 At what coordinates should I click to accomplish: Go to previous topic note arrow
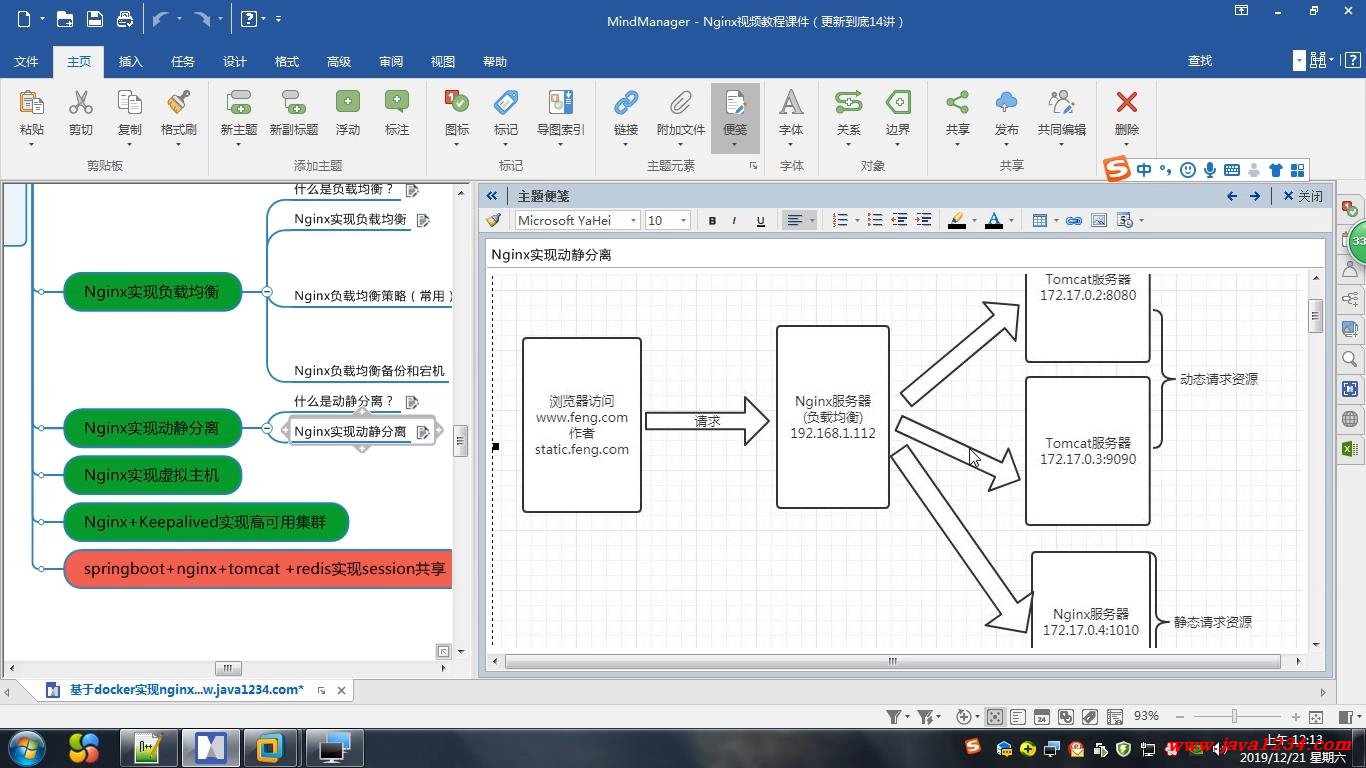[1232, 196]
